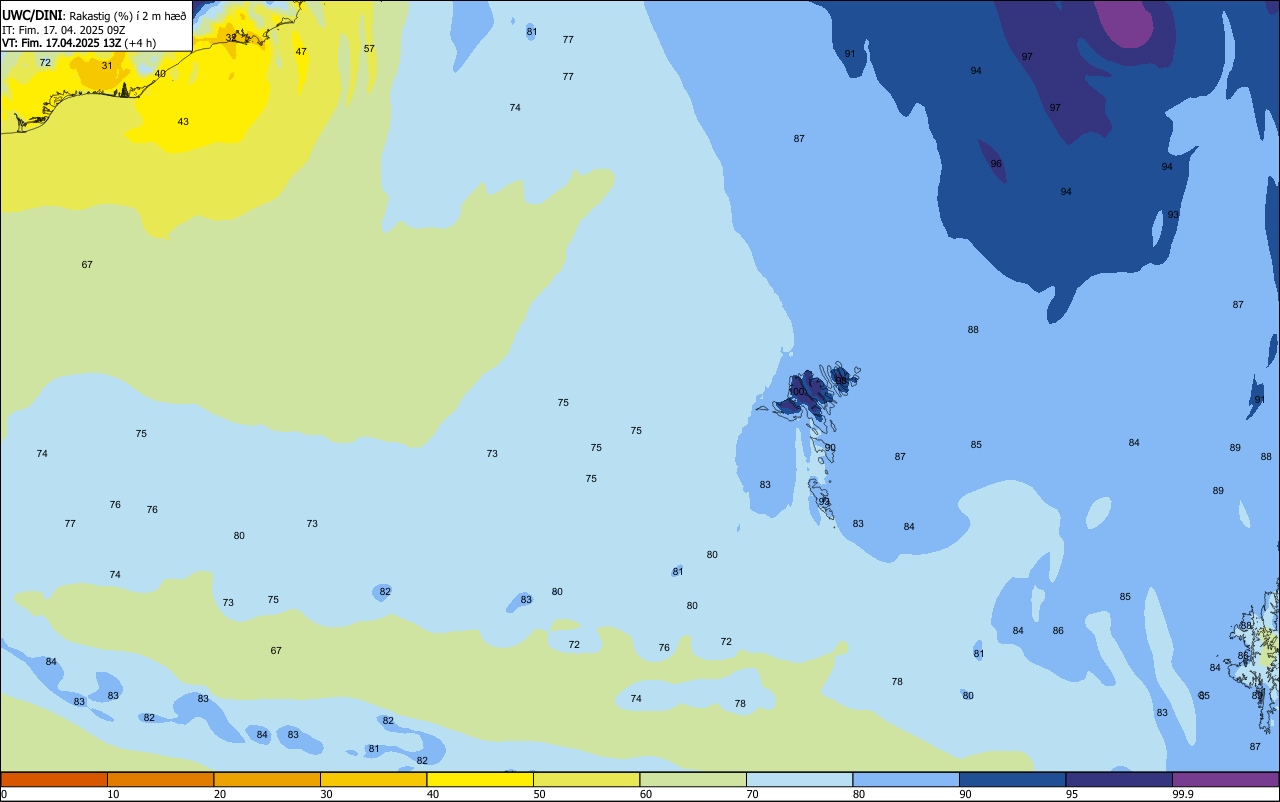Click the humidity value '57' near the top
Image resolution: width=1280 pixels, height=802 pixels.
[369, 49]
